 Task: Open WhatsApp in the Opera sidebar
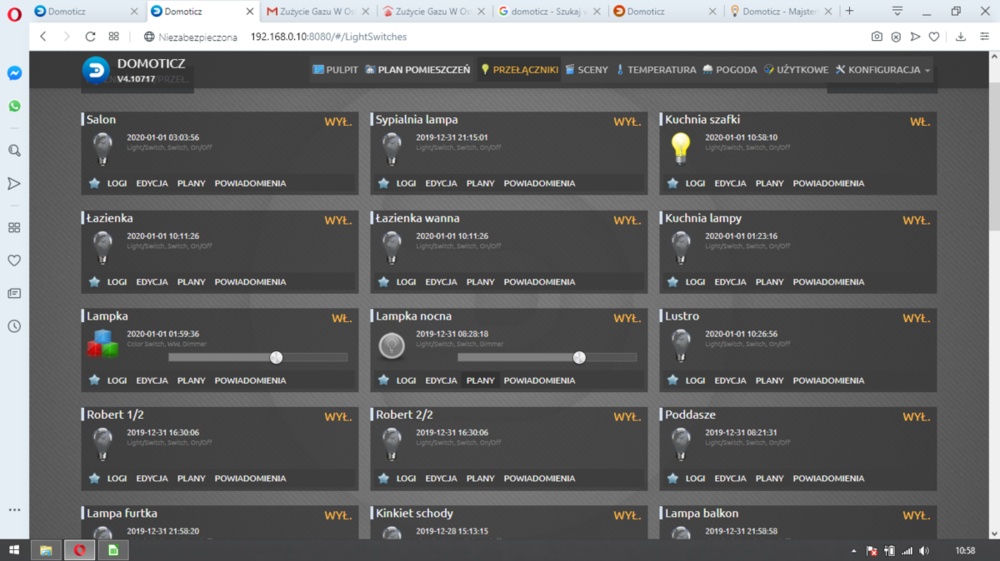14,106
